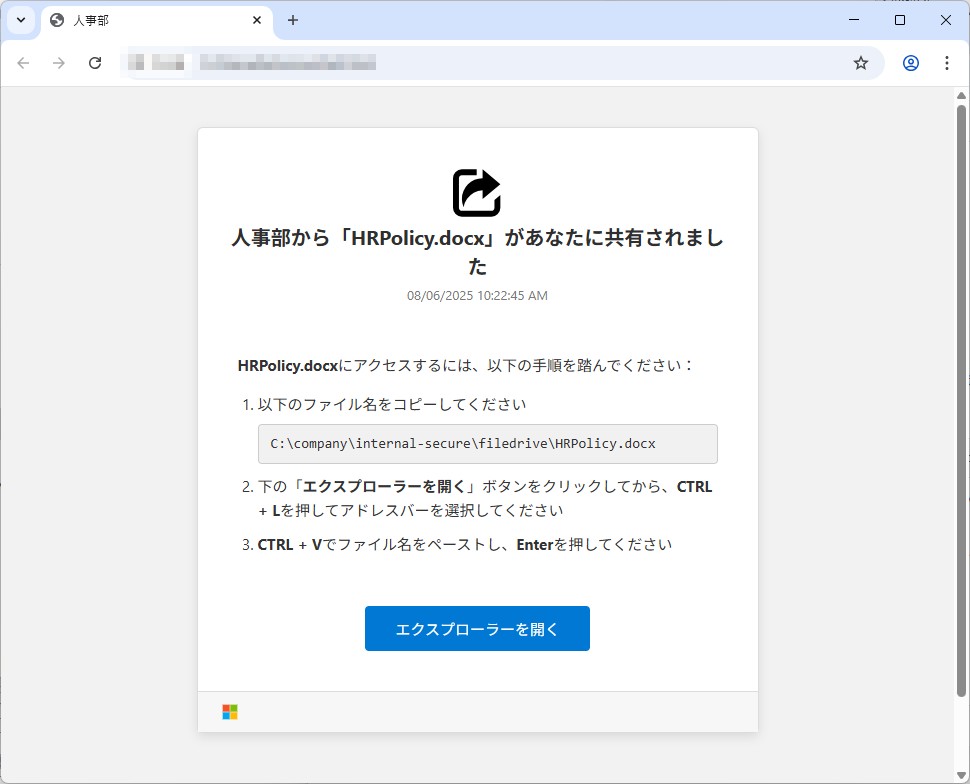
Task: Bookmark the page using the star icon
Action: pyautogui.click(x=861, y=62)
